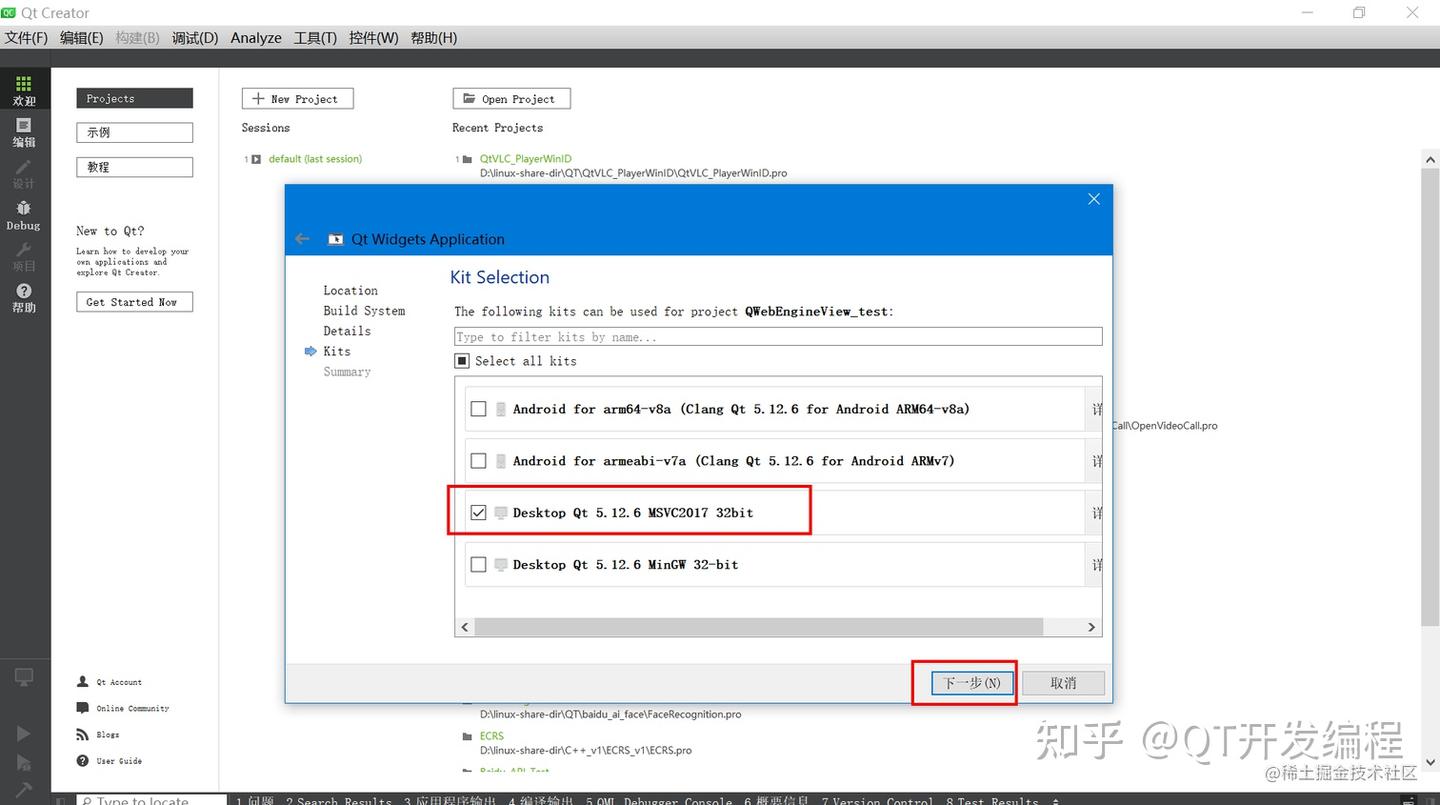Open the 工具(T) menu
This screenshot has width=1440, height=805.
point(314,38)
